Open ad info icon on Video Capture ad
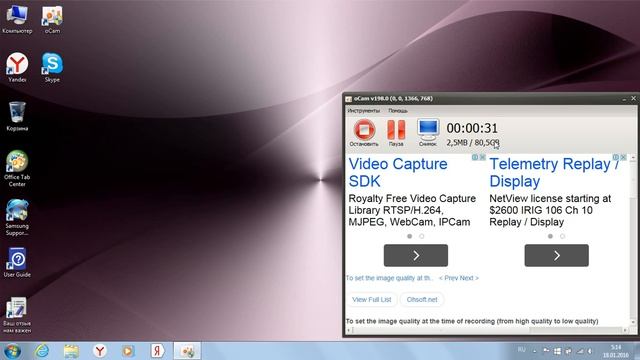 pyautogui.click(x=475, y=157)
